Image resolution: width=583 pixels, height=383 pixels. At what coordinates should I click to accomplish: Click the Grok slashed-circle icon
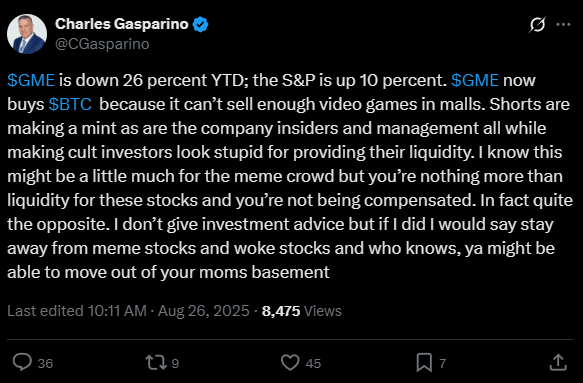pos(537,25)
